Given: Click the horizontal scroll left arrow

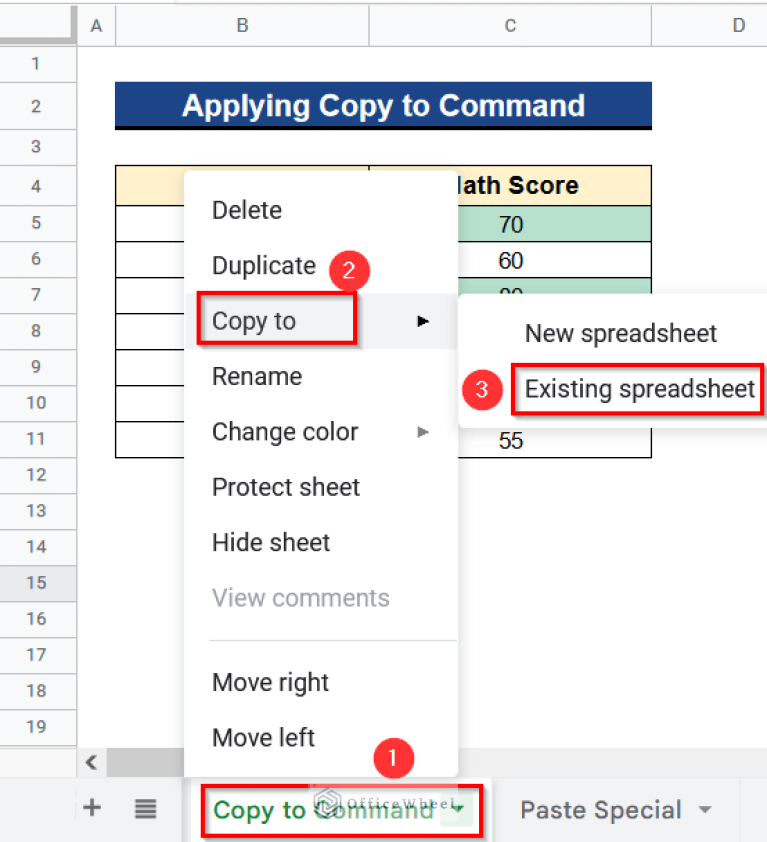Looking at the screenshot, I should [91, 763].
